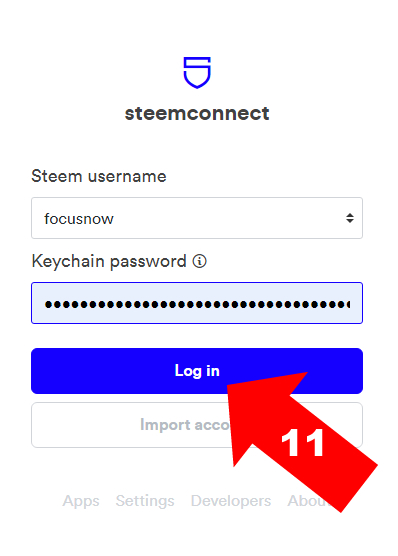This screenshot has height=556, width=398.
Task: Click the Keychain password info icon
Action: (199, 261)
